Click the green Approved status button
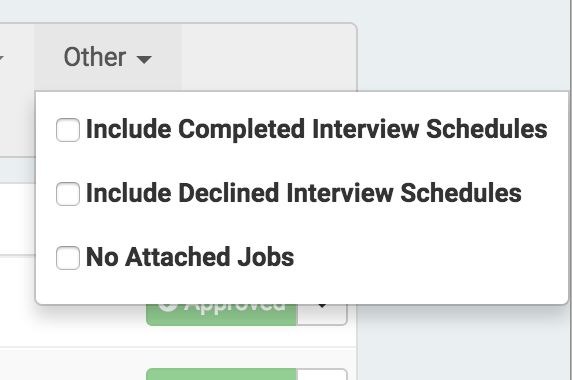The height and width of the screenshot is (380, 572). point(221,314)
